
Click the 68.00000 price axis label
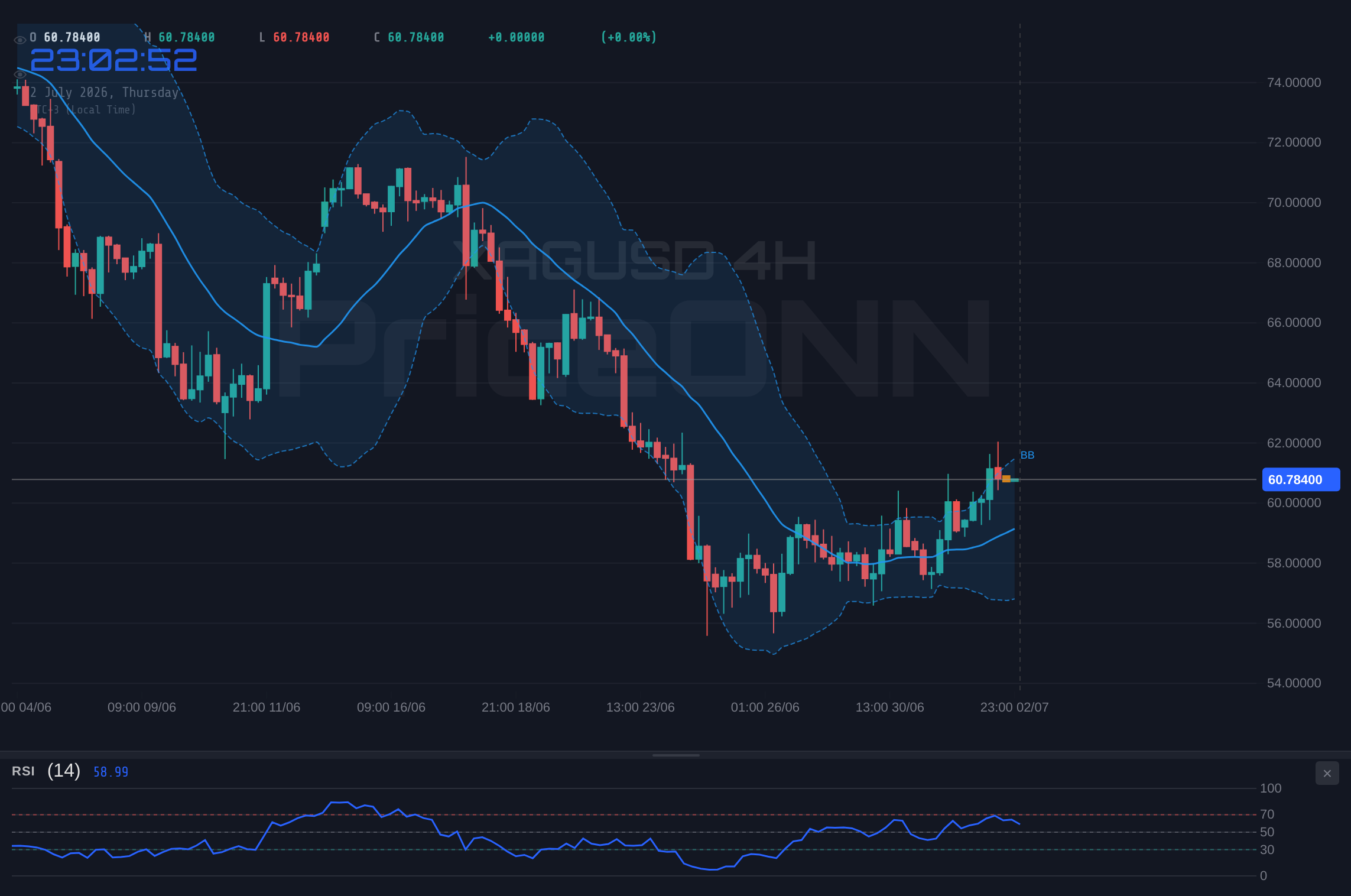pyautogui.click(x=1294, y=263)
